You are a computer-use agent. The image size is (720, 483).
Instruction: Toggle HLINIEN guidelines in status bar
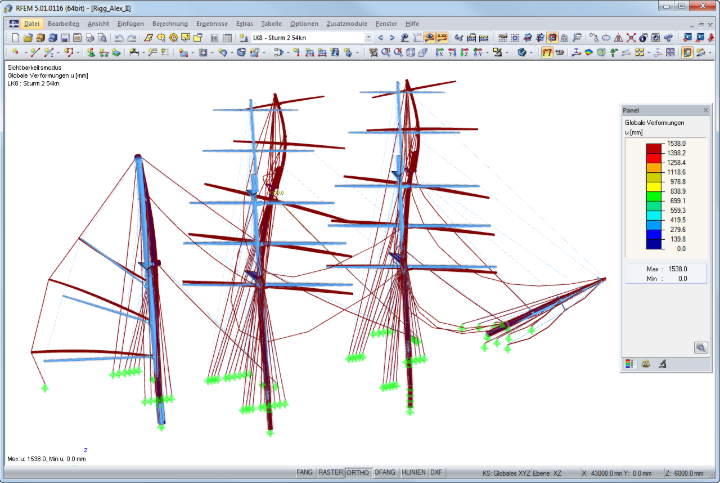pos(414,472)
